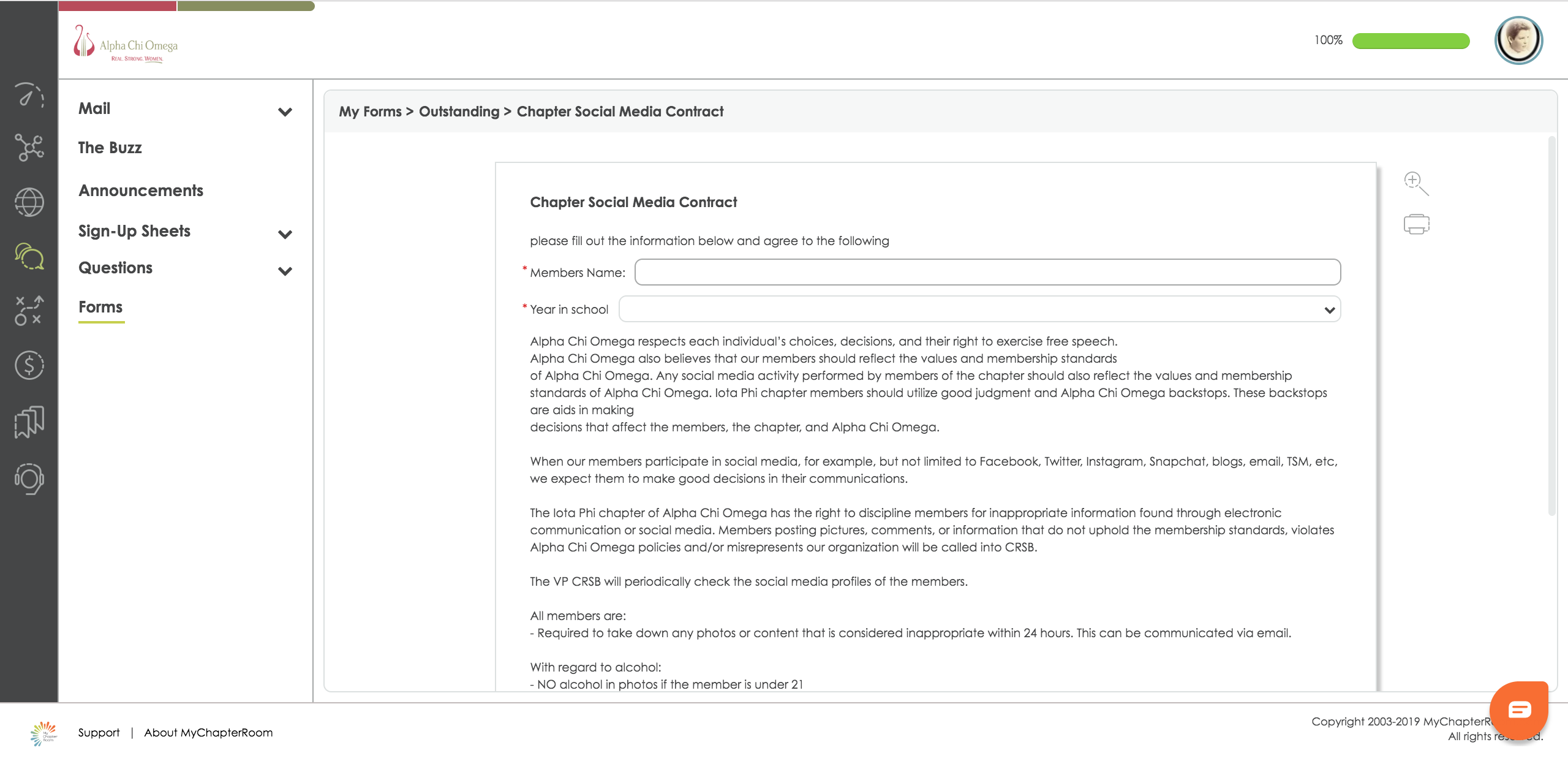Expand the Questions section chevron
This screenshot has height=761, width=1568.
(x=285, y=271)
